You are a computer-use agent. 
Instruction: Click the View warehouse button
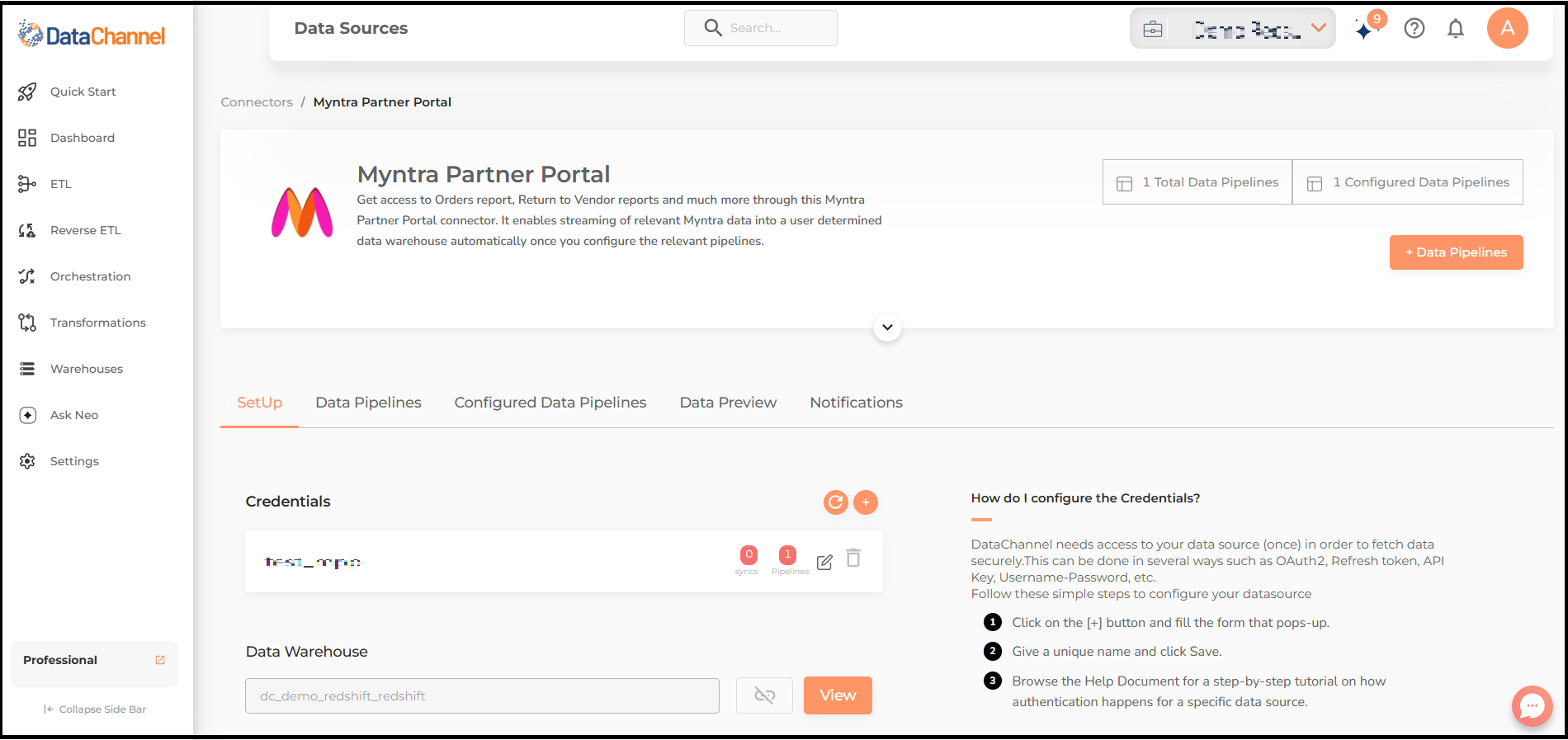[x=838, y=695]
